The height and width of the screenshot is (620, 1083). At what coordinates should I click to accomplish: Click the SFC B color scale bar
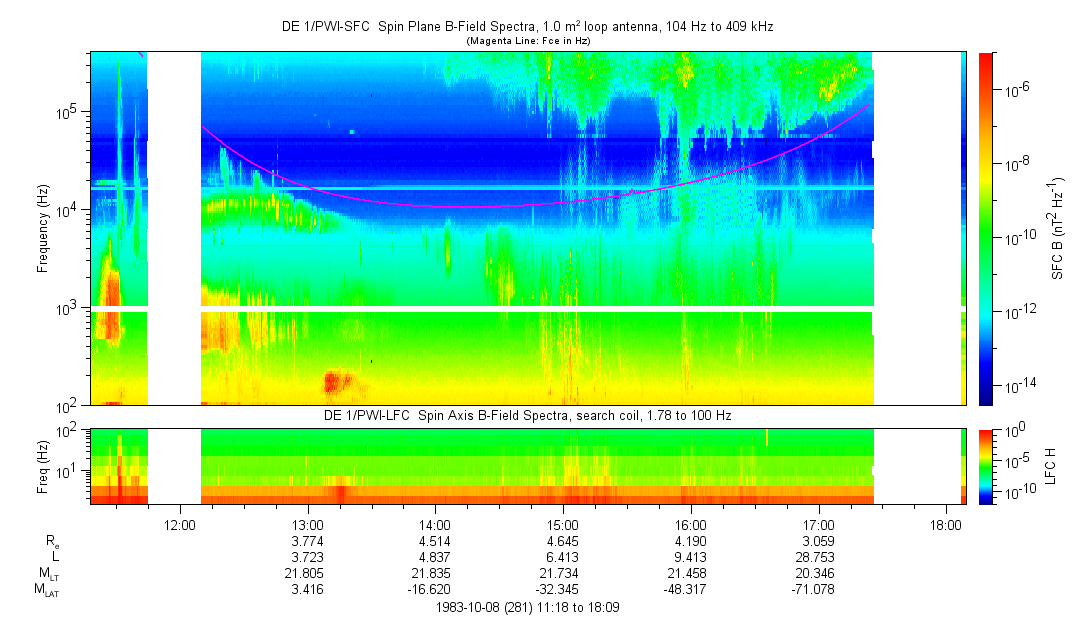point(986,229)
